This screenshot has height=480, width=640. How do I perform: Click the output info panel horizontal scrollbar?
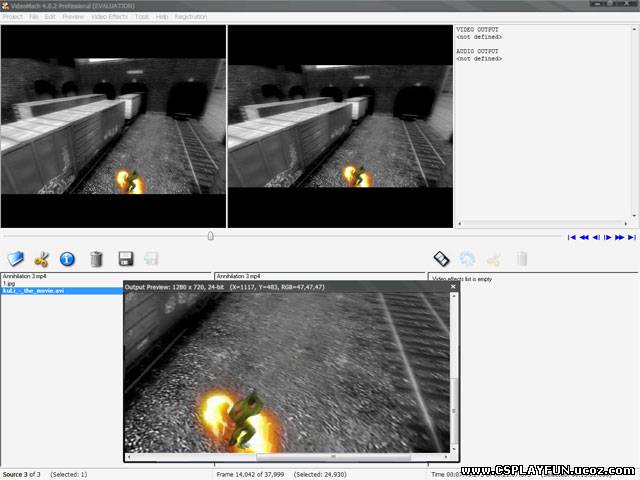[x=543, y=224]
